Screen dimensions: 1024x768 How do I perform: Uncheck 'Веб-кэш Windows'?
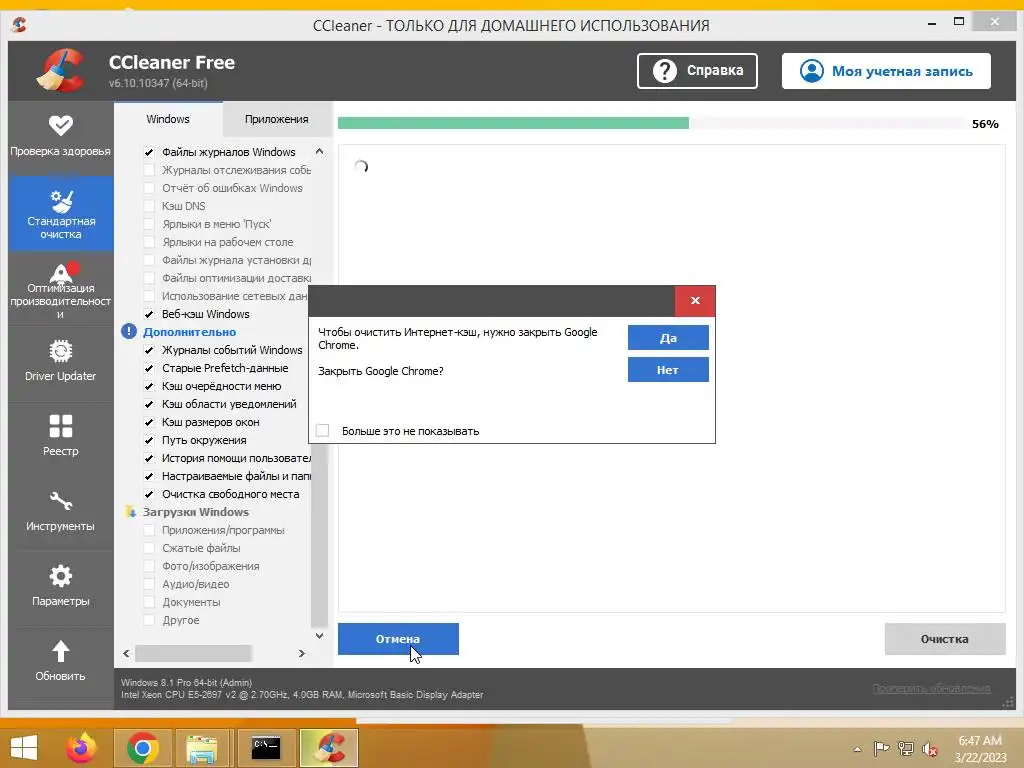pyautogui.click(x=149, y=314)
